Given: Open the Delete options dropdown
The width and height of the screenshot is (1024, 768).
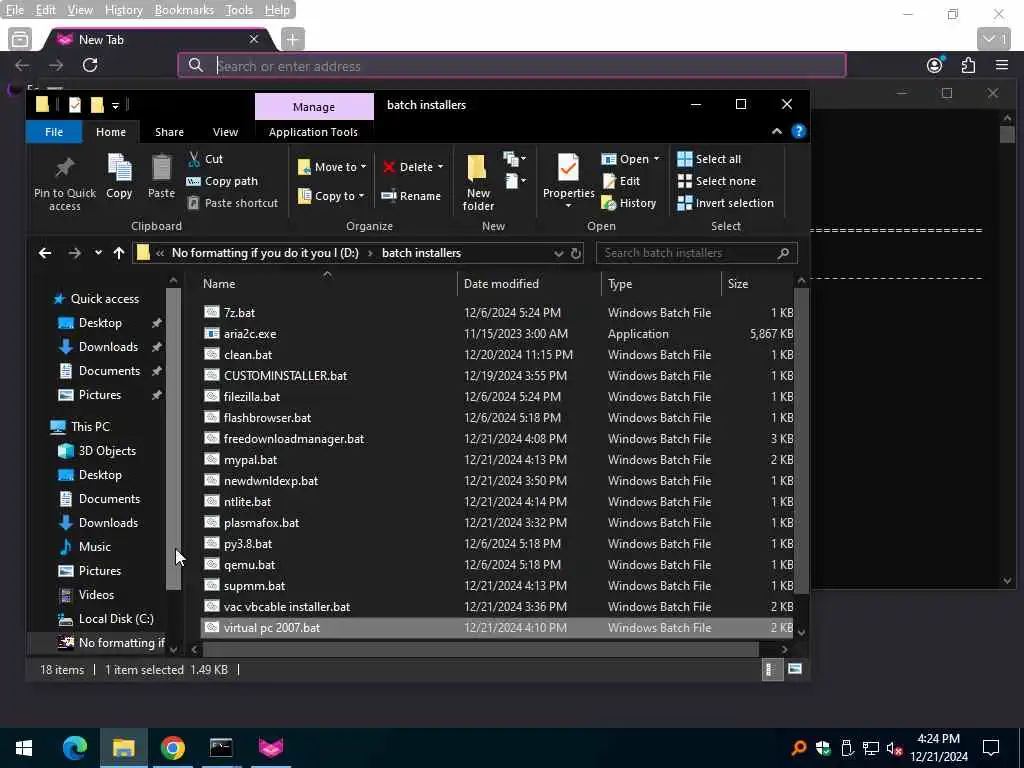Looking at the screenshot, I should (x=440, y=167).
